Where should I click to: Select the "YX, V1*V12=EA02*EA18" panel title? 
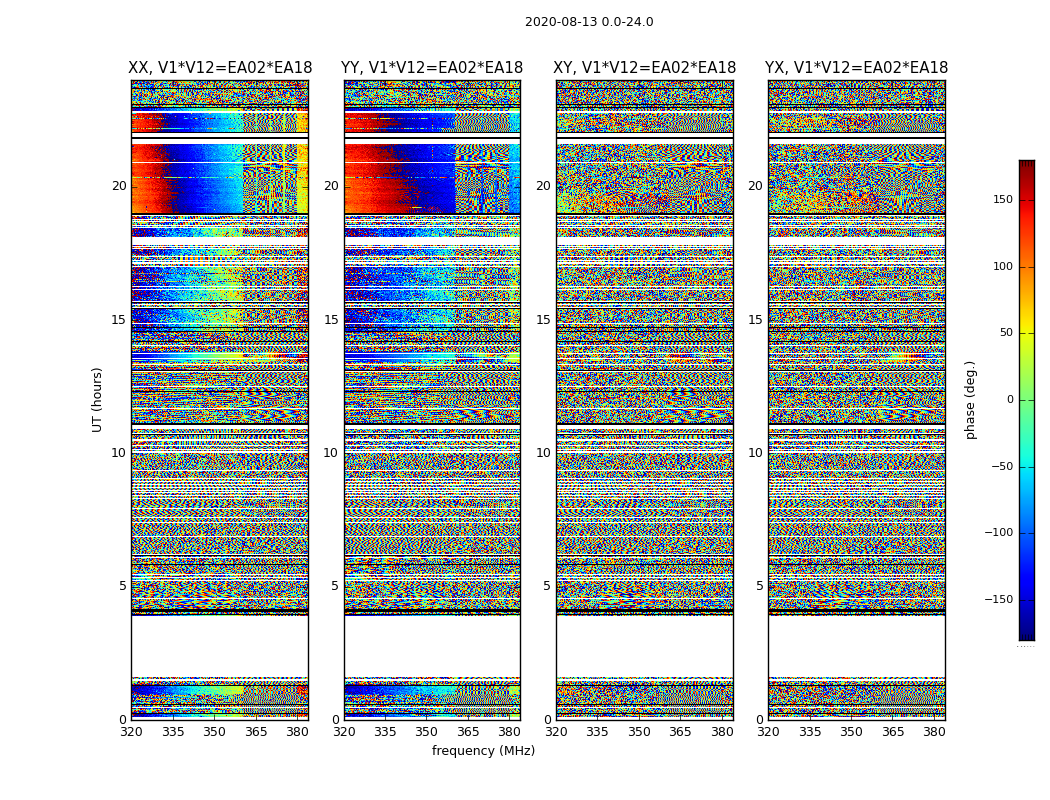(x=856, y=68)
